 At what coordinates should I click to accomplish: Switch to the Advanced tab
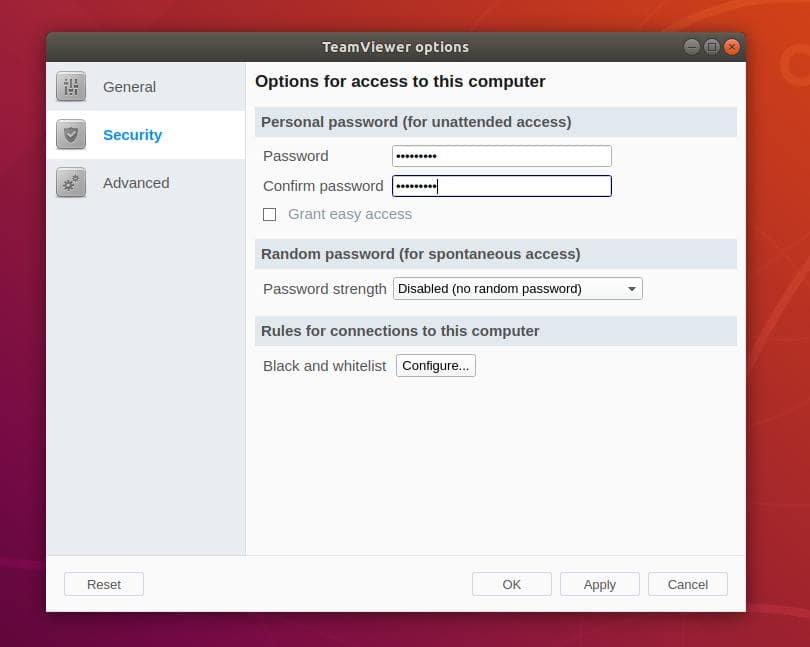[x=146, y=183]
